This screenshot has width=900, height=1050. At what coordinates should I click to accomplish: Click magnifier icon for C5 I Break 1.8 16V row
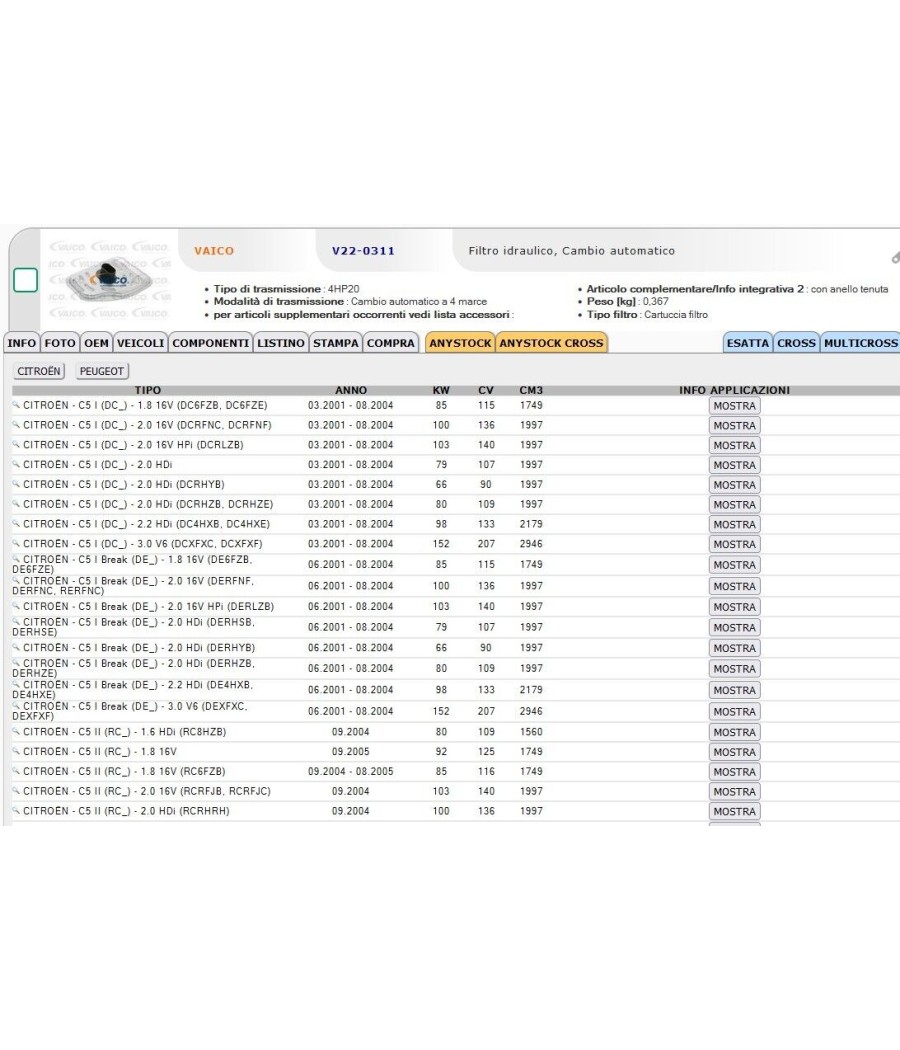(x=16, y=558)
